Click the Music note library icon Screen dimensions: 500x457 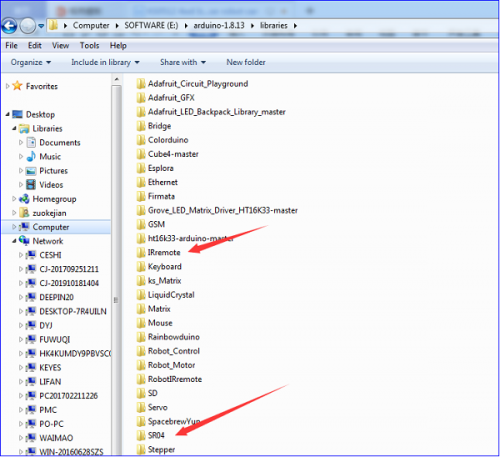31,156
